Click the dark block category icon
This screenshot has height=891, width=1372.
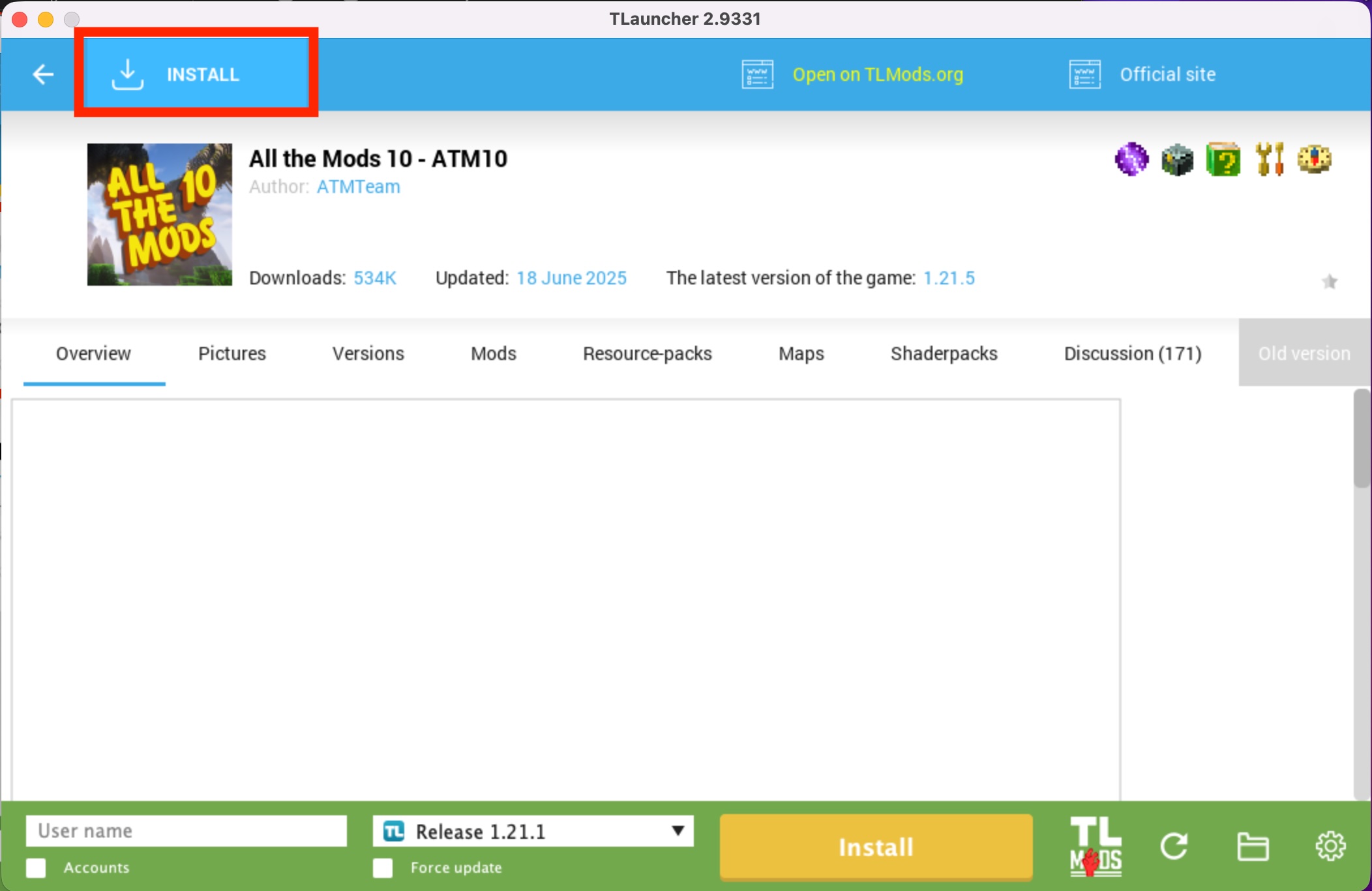point(1177,159)
